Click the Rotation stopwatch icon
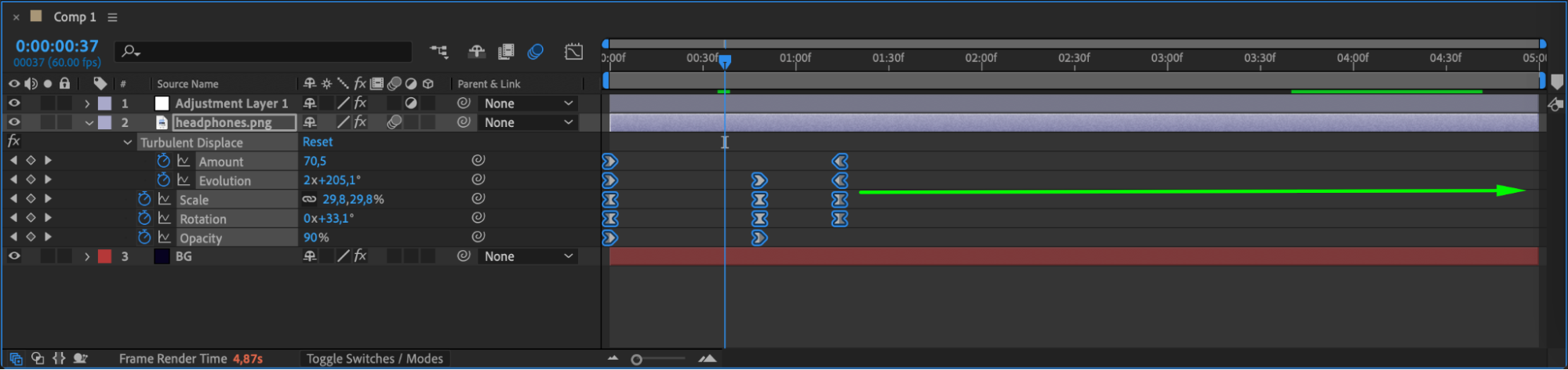 coord(144,218)
